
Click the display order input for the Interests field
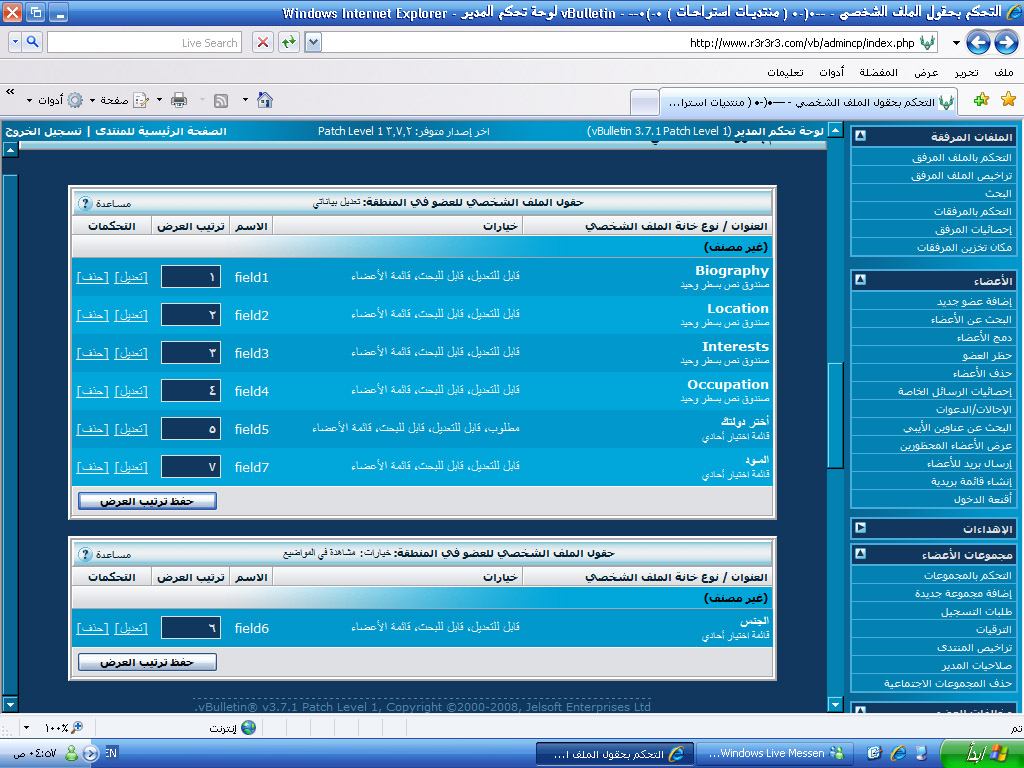[190, 353]
